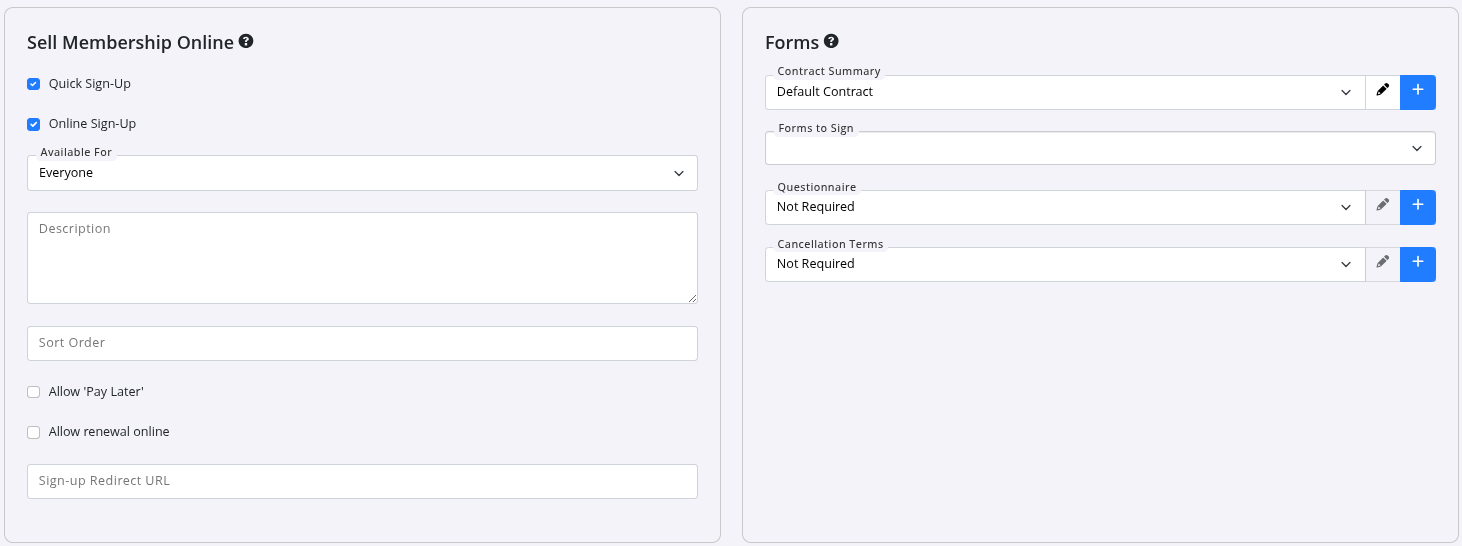The width and height of the screenshot is (1462, 546).
Task: Click help icon beside Forms heading
Action: [x=831, y=42]
